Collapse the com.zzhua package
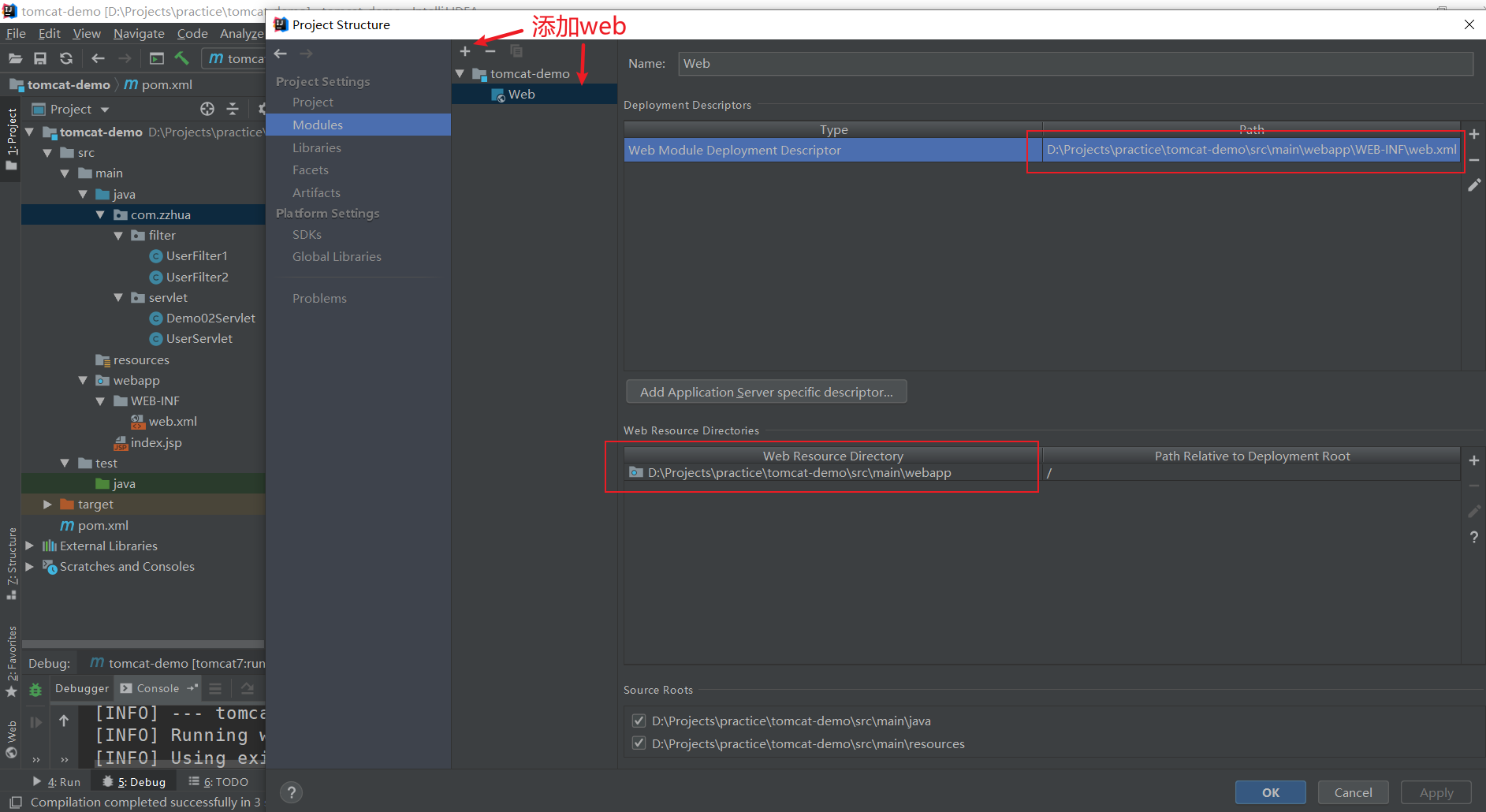1486x812 pixels. (100, 214)
